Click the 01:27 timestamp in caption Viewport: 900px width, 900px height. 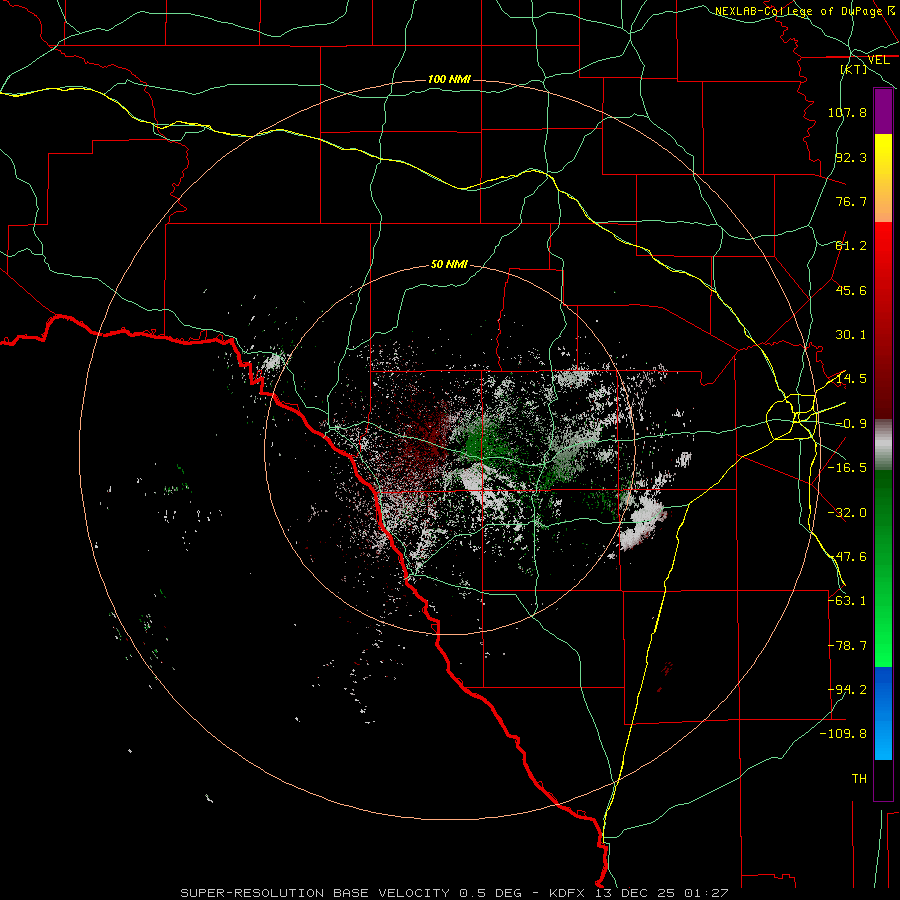pyautogui.click(x=707, y=893)
